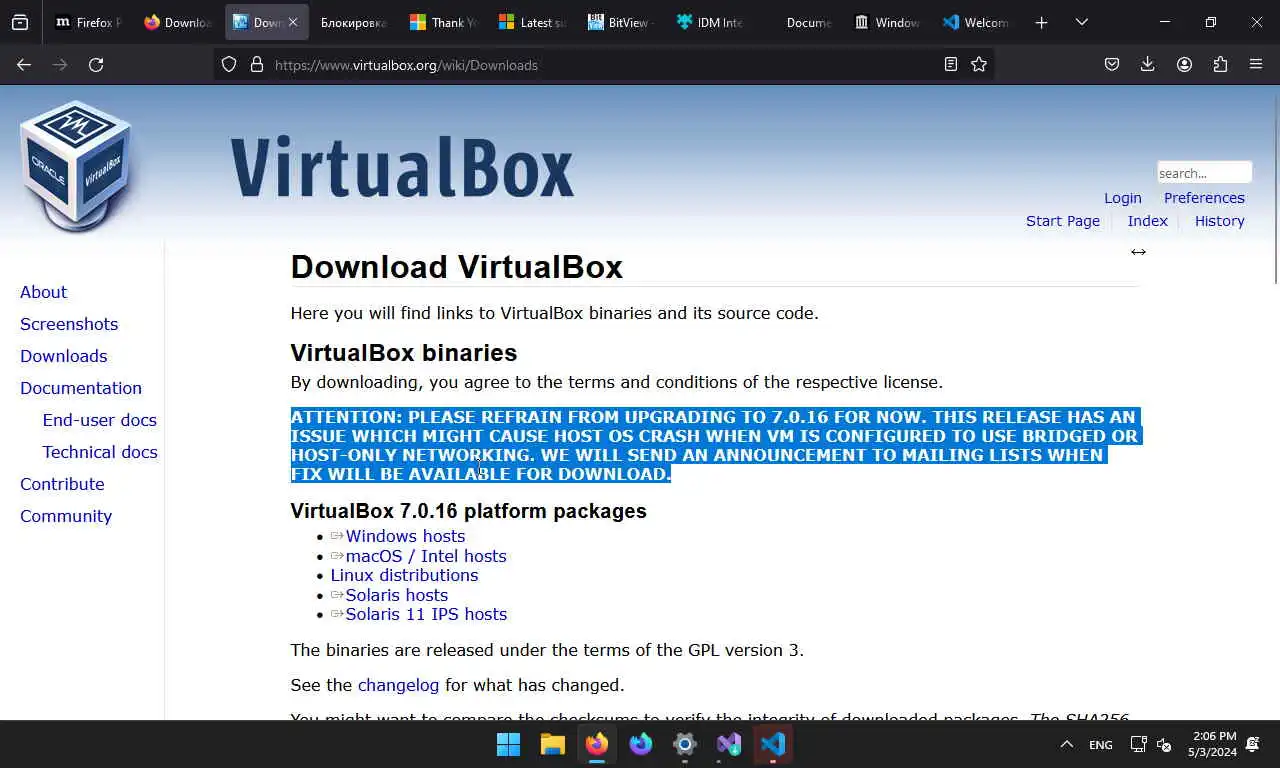Expand the list all tabs chevron
This screenshot has height=768, width=1280.
pos(1082,22)
